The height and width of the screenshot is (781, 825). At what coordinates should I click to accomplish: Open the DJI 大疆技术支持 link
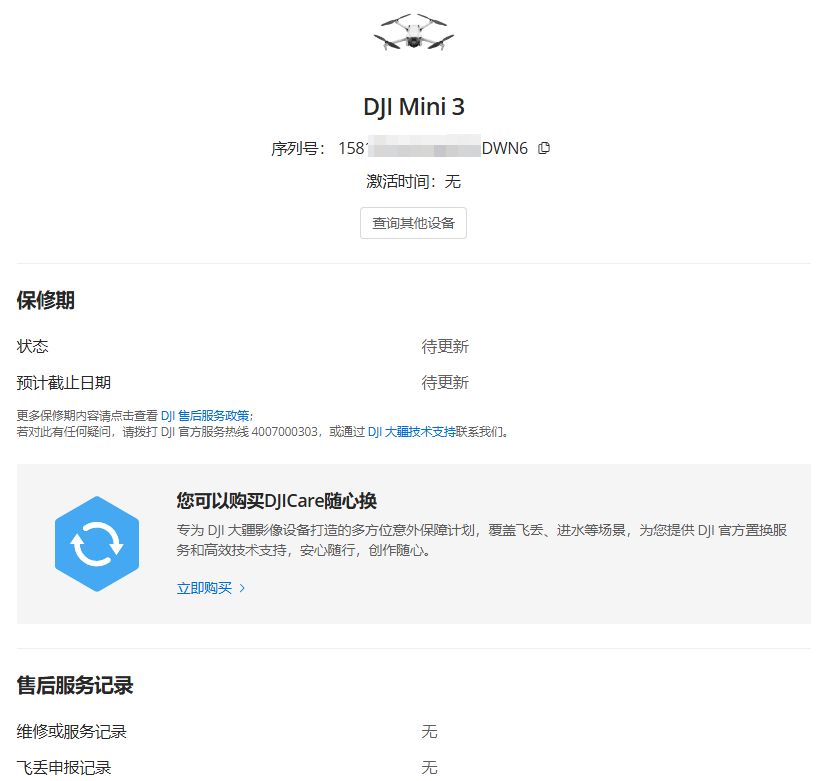tap(411, 432)
